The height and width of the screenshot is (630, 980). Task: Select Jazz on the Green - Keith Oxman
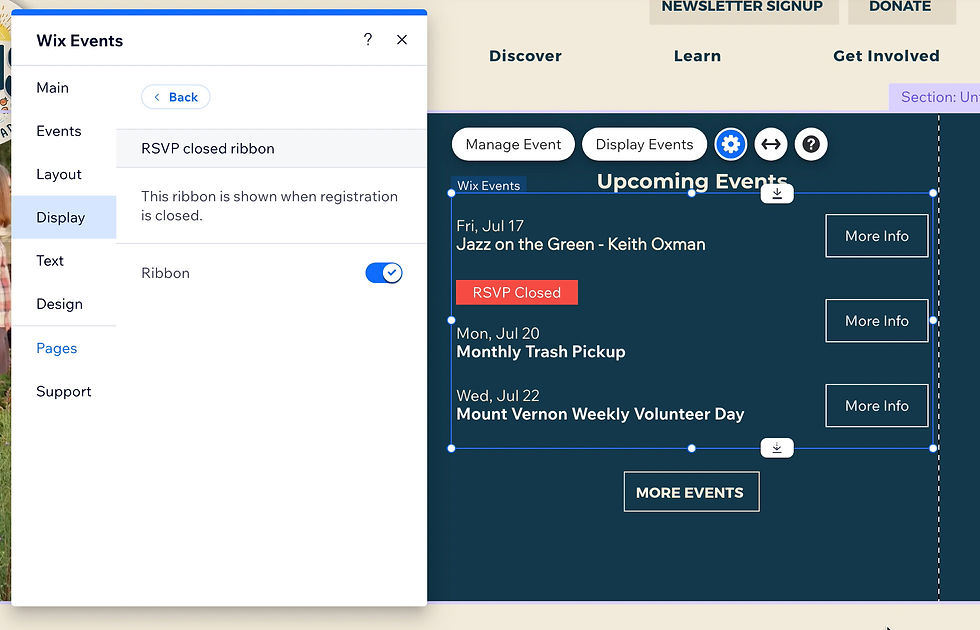581,244
